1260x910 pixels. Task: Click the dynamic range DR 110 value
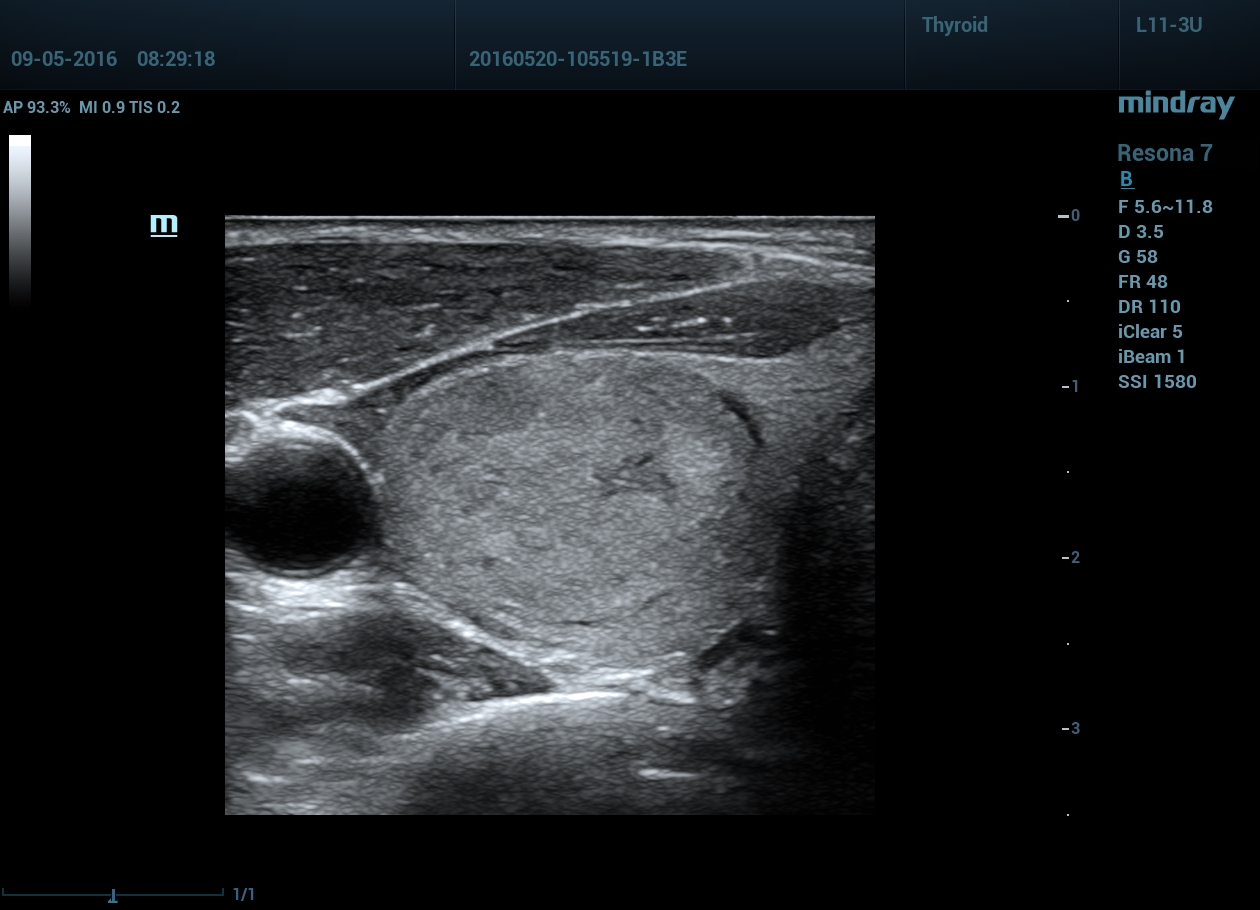click(x=1149, y=307)
